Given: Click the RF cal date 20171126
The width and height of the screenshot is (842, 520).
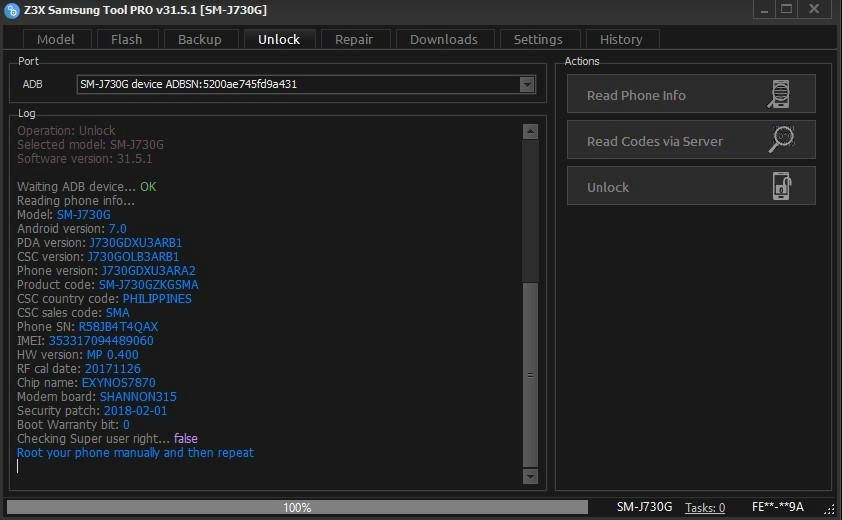Looking at the screenshot, I should click(113, 369).
